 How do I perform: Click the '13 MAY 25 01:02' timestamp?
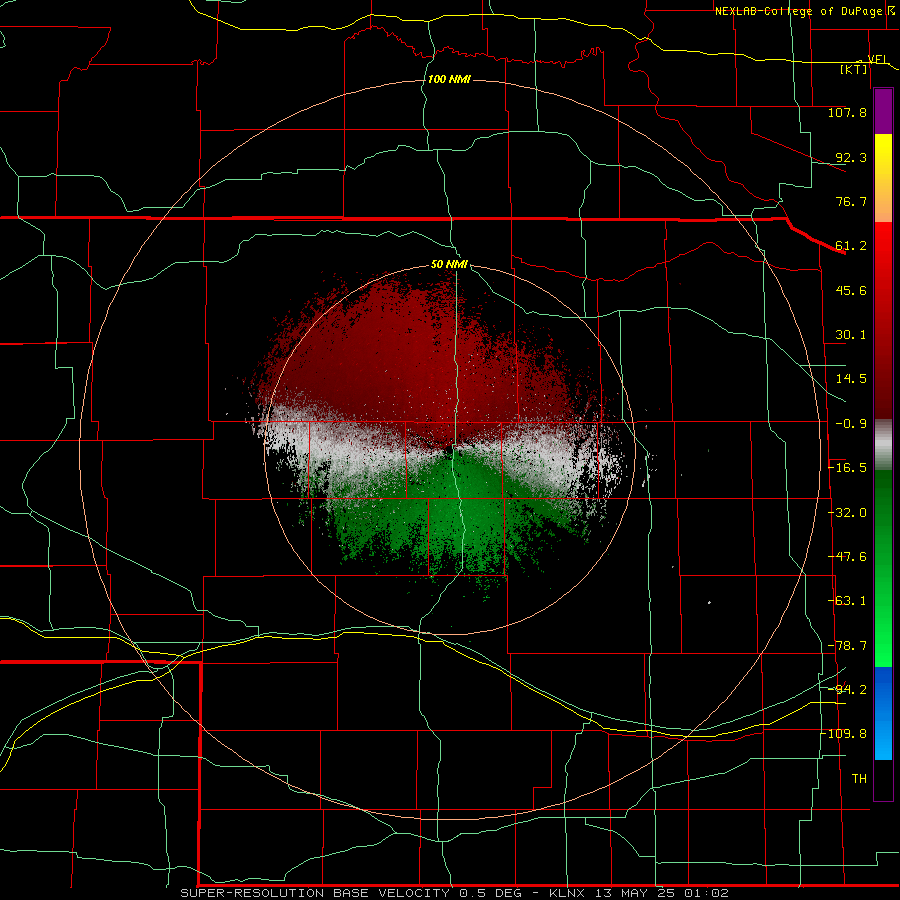click(661, 893)
